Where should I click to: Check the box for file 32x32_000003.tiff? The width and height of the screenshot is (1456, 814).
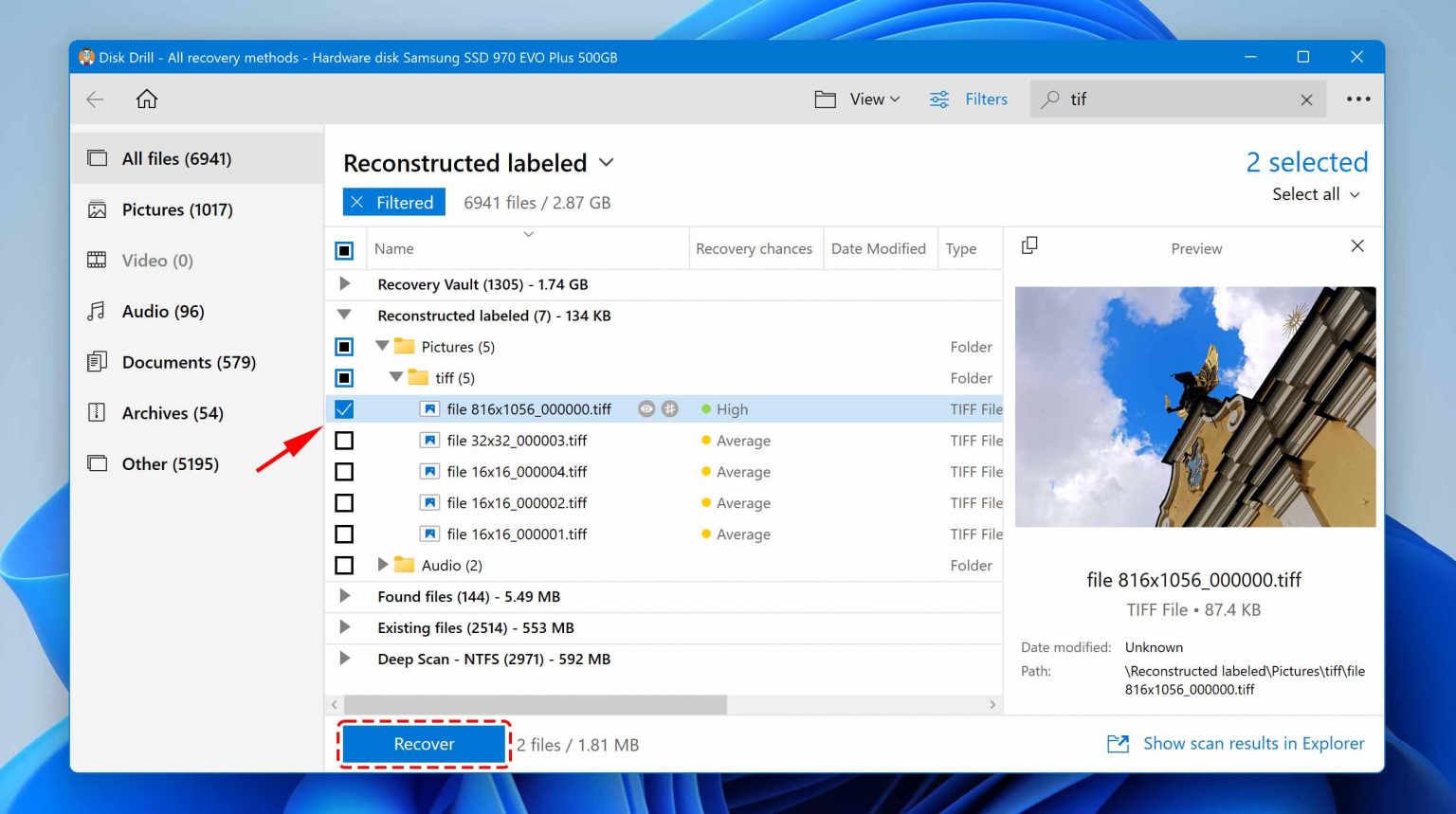pyautogui.click(x=345, y=440)
